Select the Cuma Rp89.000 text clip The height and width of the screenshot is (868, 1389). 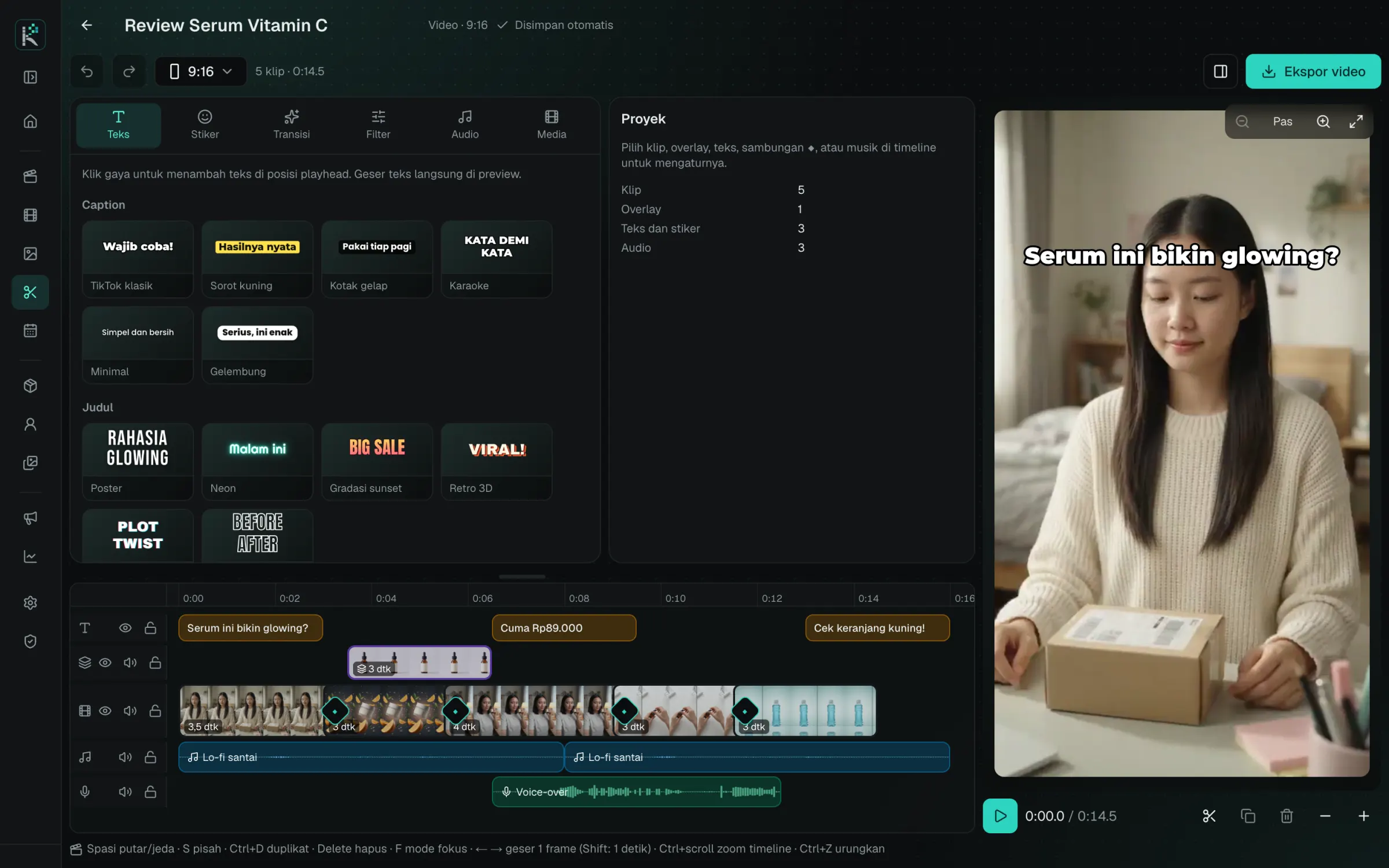pos(564,628)
